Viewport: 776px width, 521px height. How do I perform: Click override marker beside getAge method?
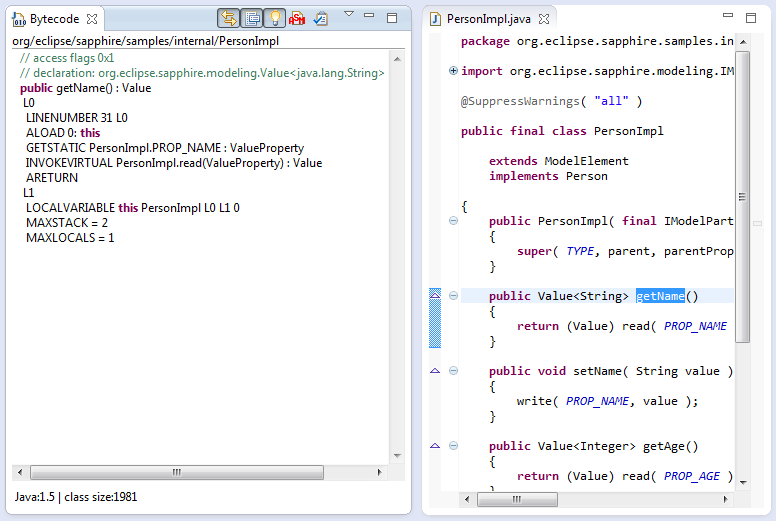coord(435,446)
